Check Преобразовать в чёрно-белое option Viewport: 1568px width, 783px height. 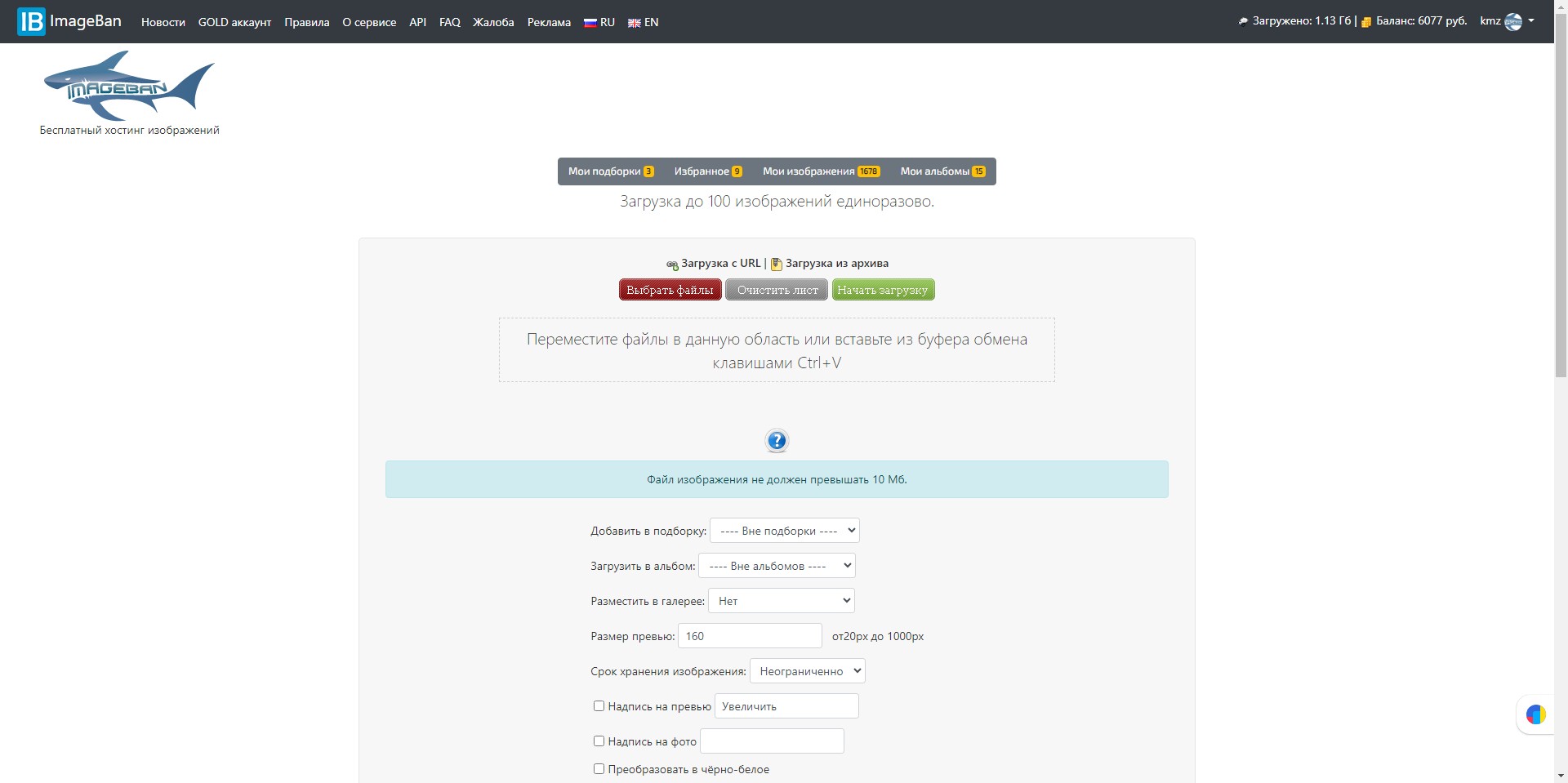(599, 769)
